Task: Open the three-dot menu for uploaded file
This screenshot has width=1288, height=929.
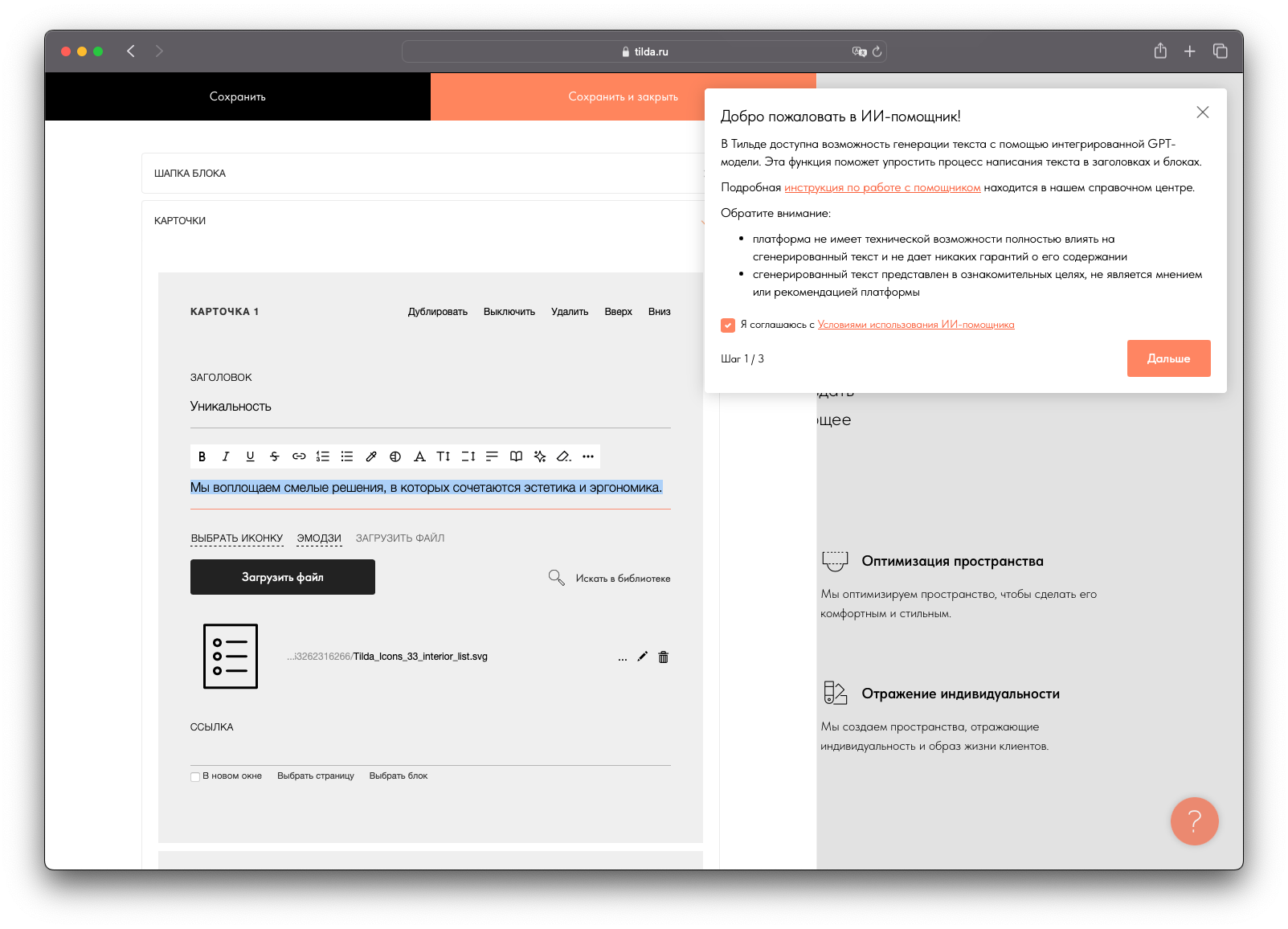Action: [x=623, y=658]
